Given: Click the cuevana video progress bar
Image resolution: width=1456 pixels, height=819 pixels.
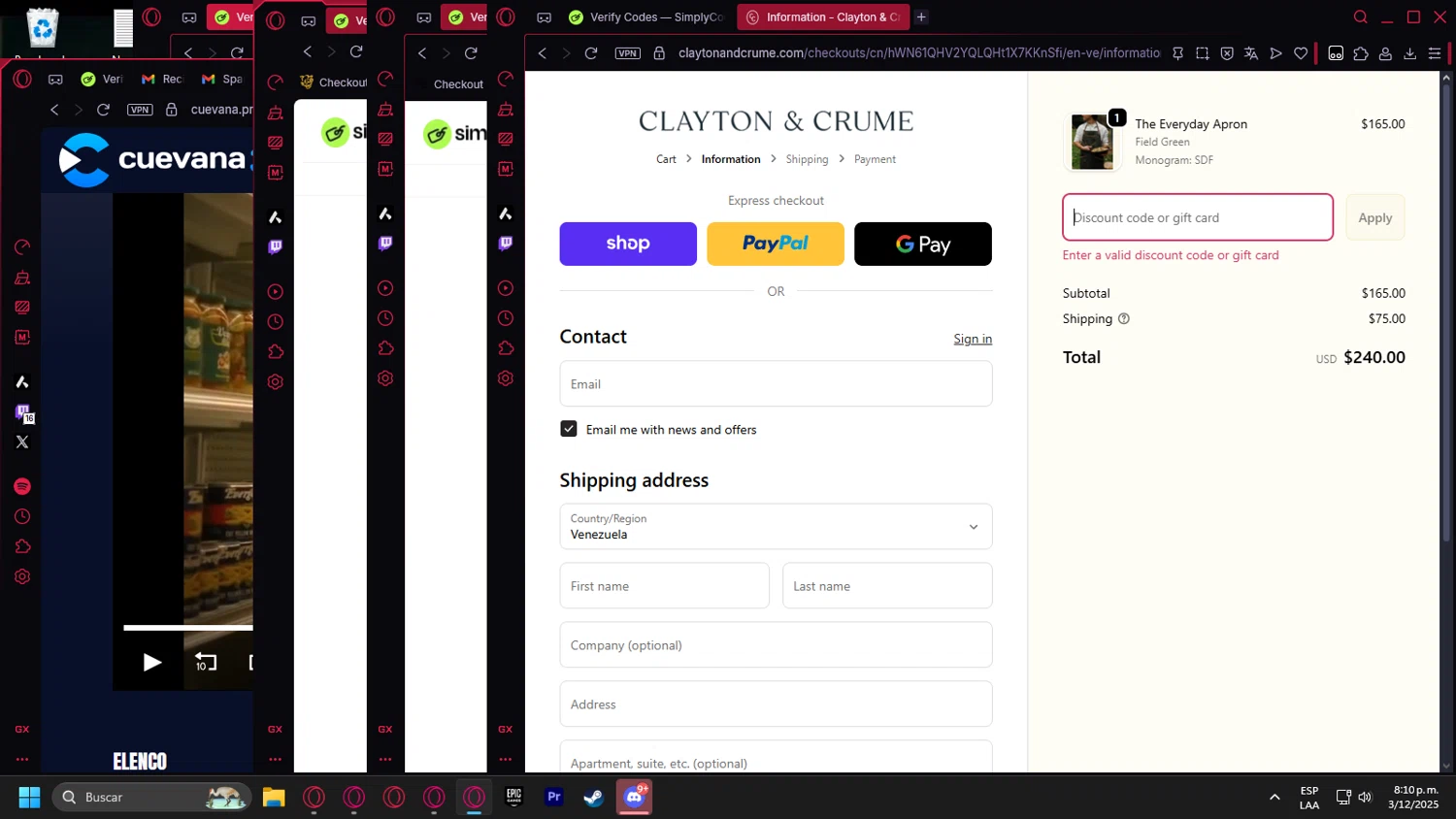Looking at the screenshot, I should tap(187, 628).
